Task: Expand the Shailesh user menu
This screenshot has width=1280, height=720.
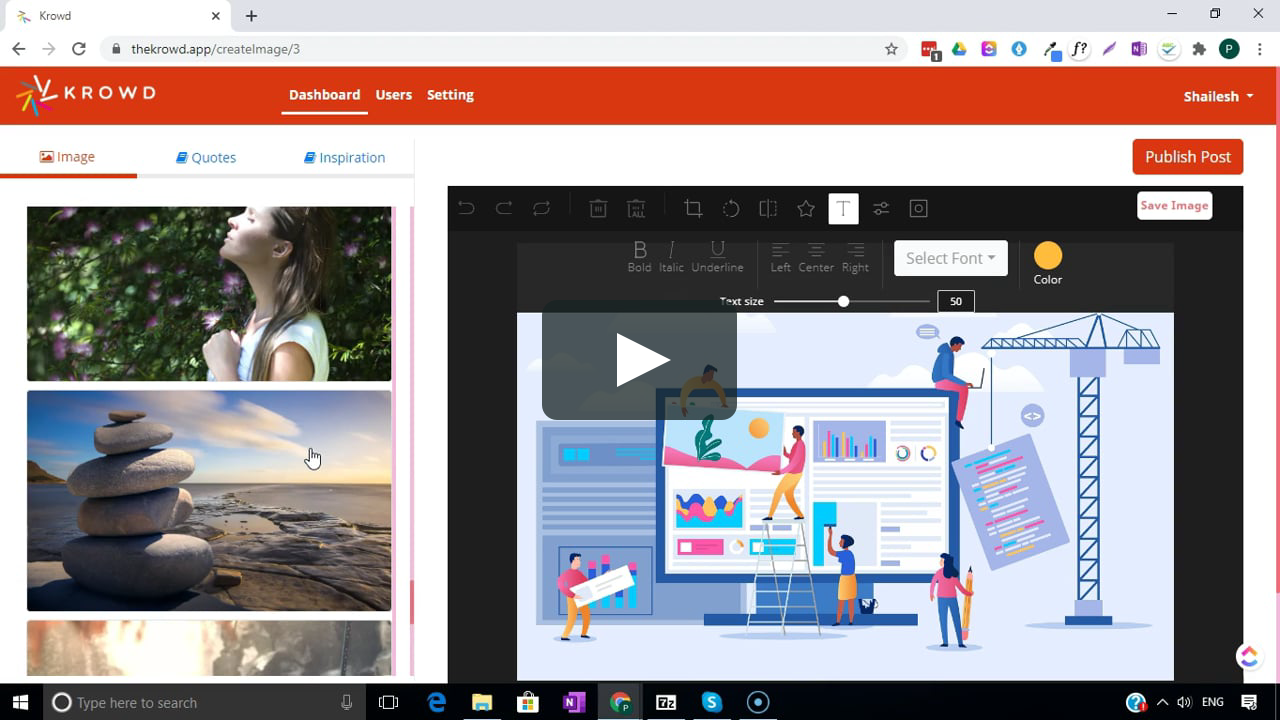Action: point(1218,96)
